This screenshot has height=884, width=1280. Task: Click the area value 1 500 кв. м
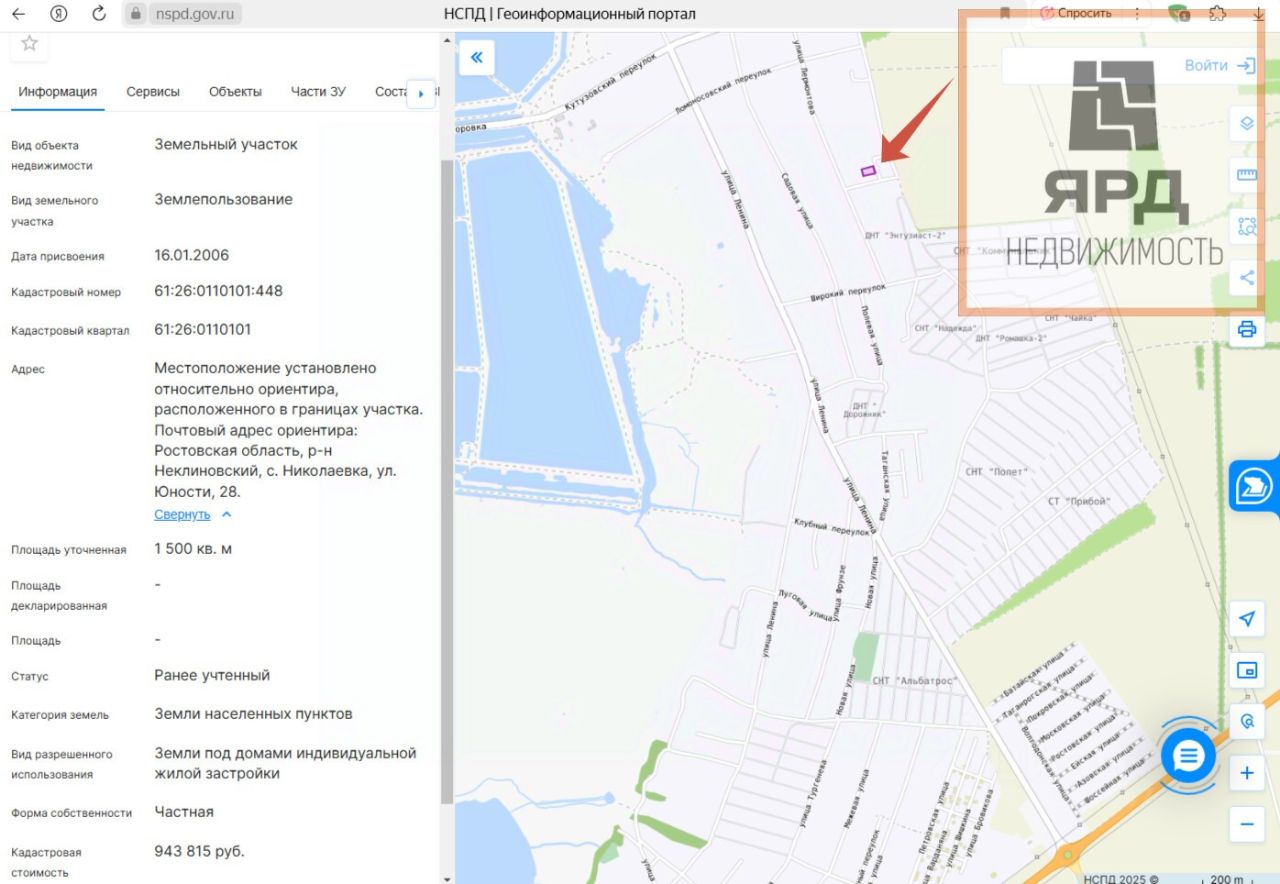coord(193,548)
